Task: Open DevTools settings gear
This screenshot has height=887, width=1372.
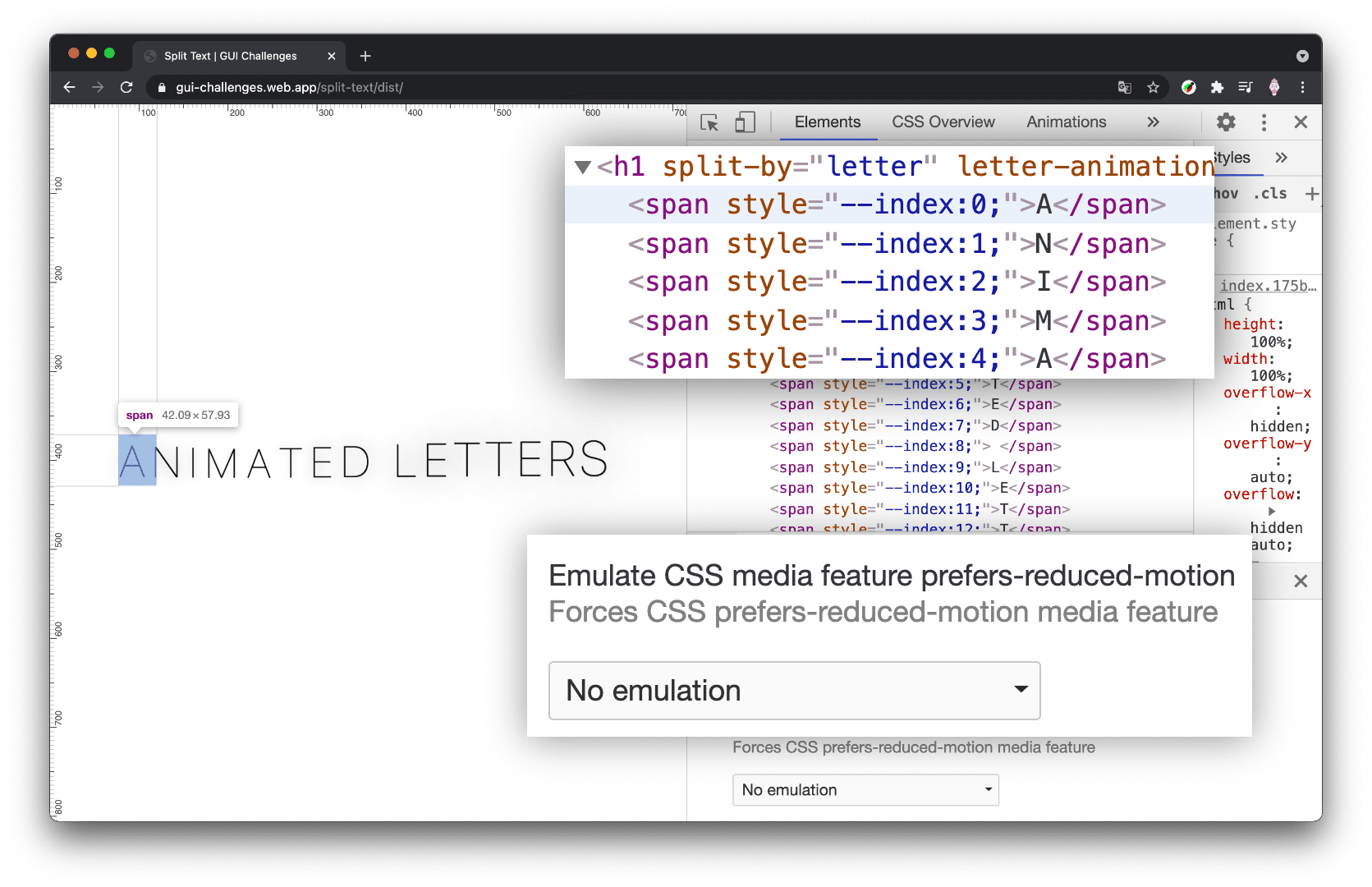Action: (x=1226, y=122)
